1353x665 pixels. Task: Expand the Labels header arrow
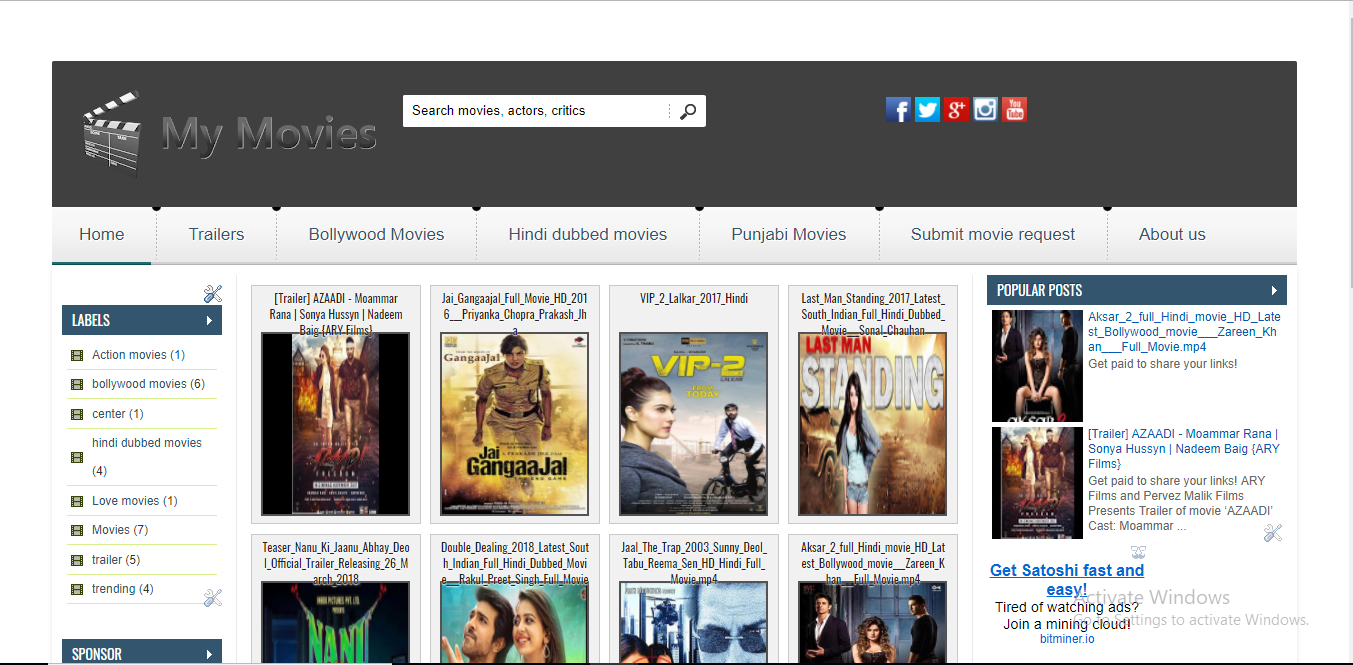(x=209, y=321)
